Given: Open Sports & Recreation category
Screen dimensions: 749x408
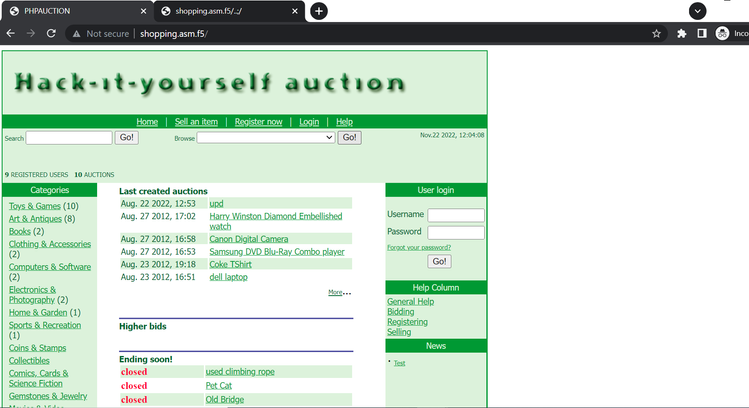Looking at the screenshot, I should pos(45,325).
